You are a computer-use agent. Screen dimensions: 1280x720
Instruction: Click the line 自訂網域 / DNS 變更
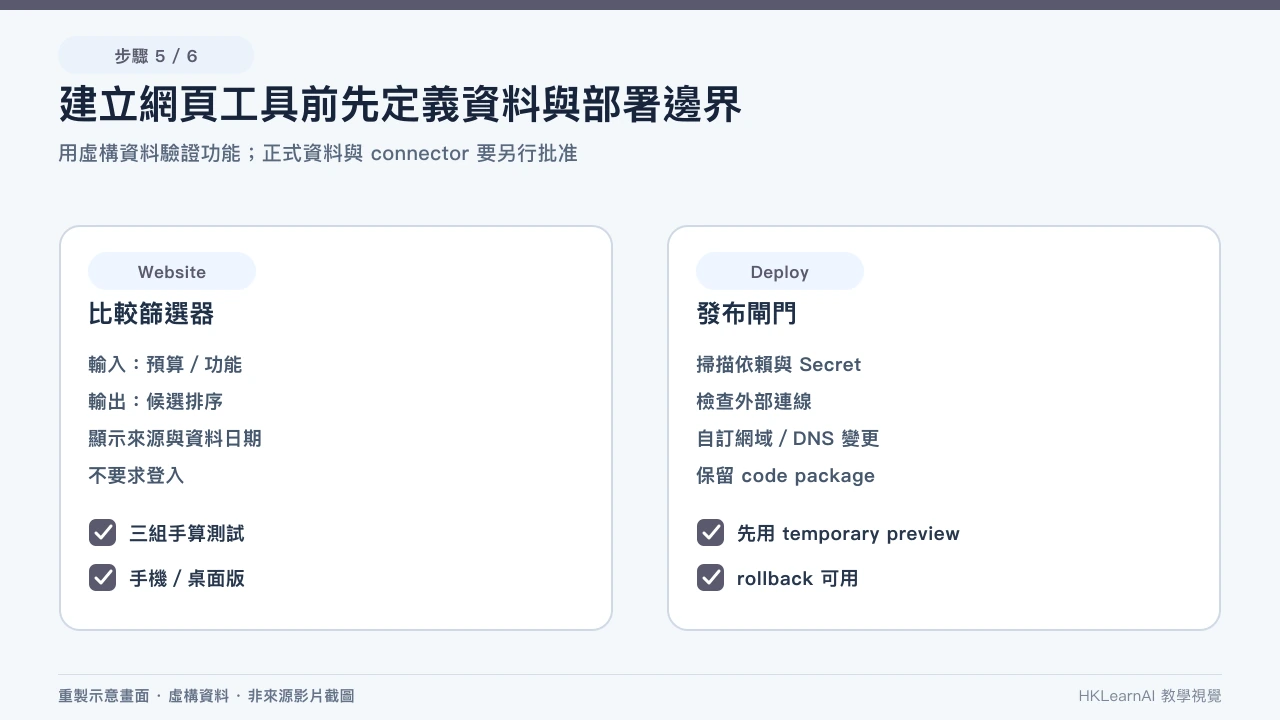click(x=788, y=438)
